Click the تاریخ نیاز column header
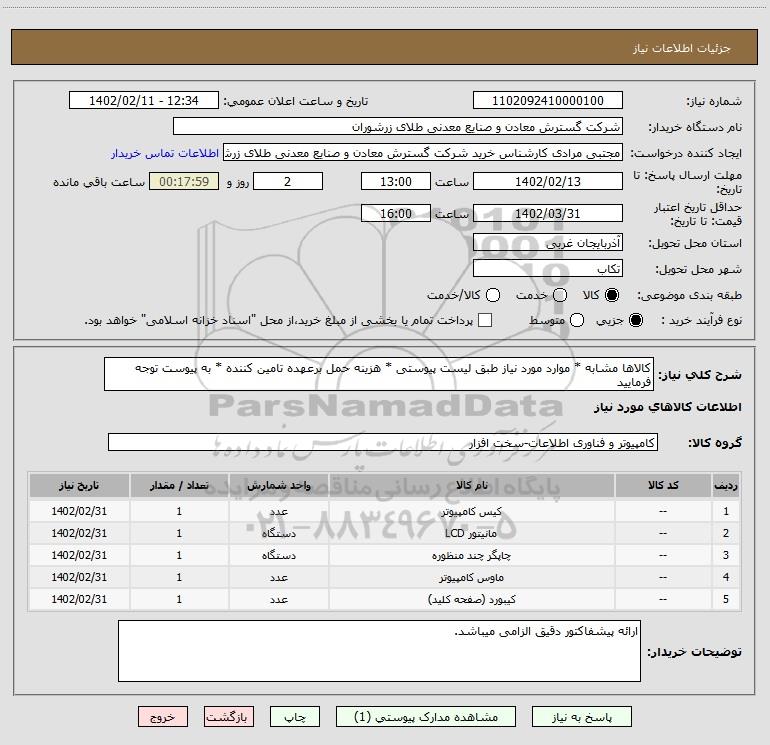This screenshot has width=770, height=745. [x=79, y=485]
